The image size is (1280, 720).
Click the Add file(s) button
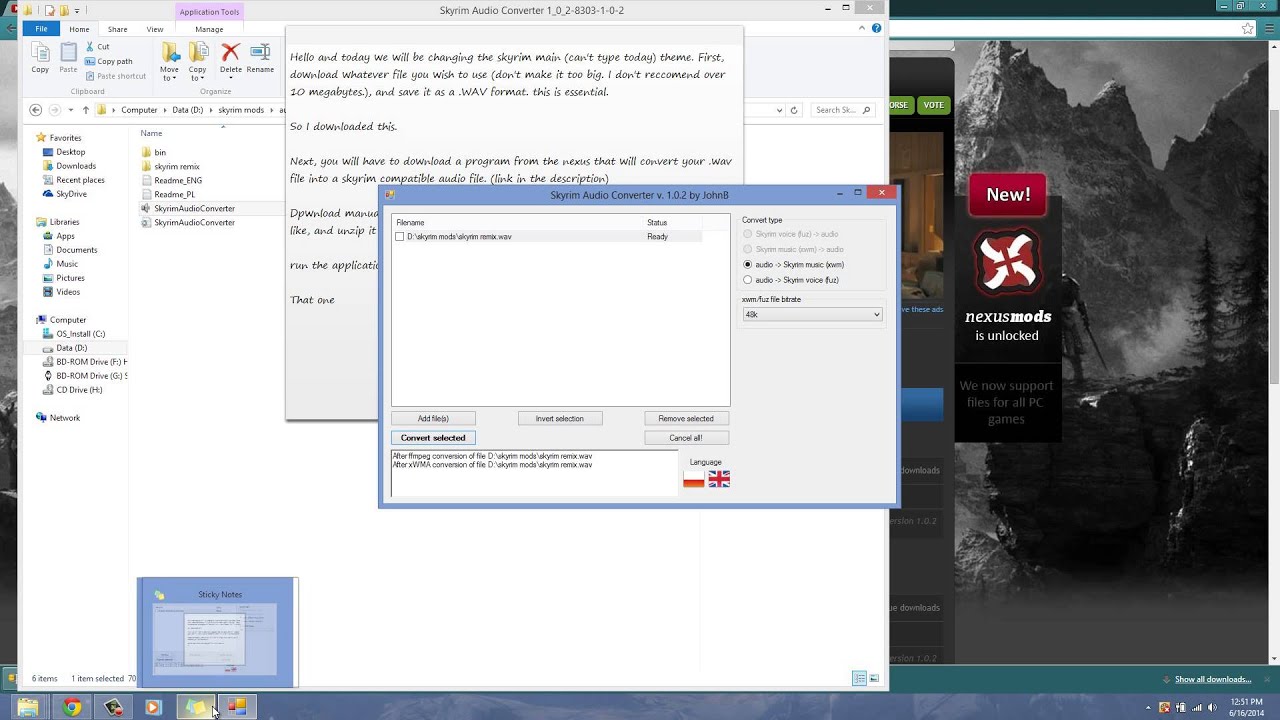(433, 418)
